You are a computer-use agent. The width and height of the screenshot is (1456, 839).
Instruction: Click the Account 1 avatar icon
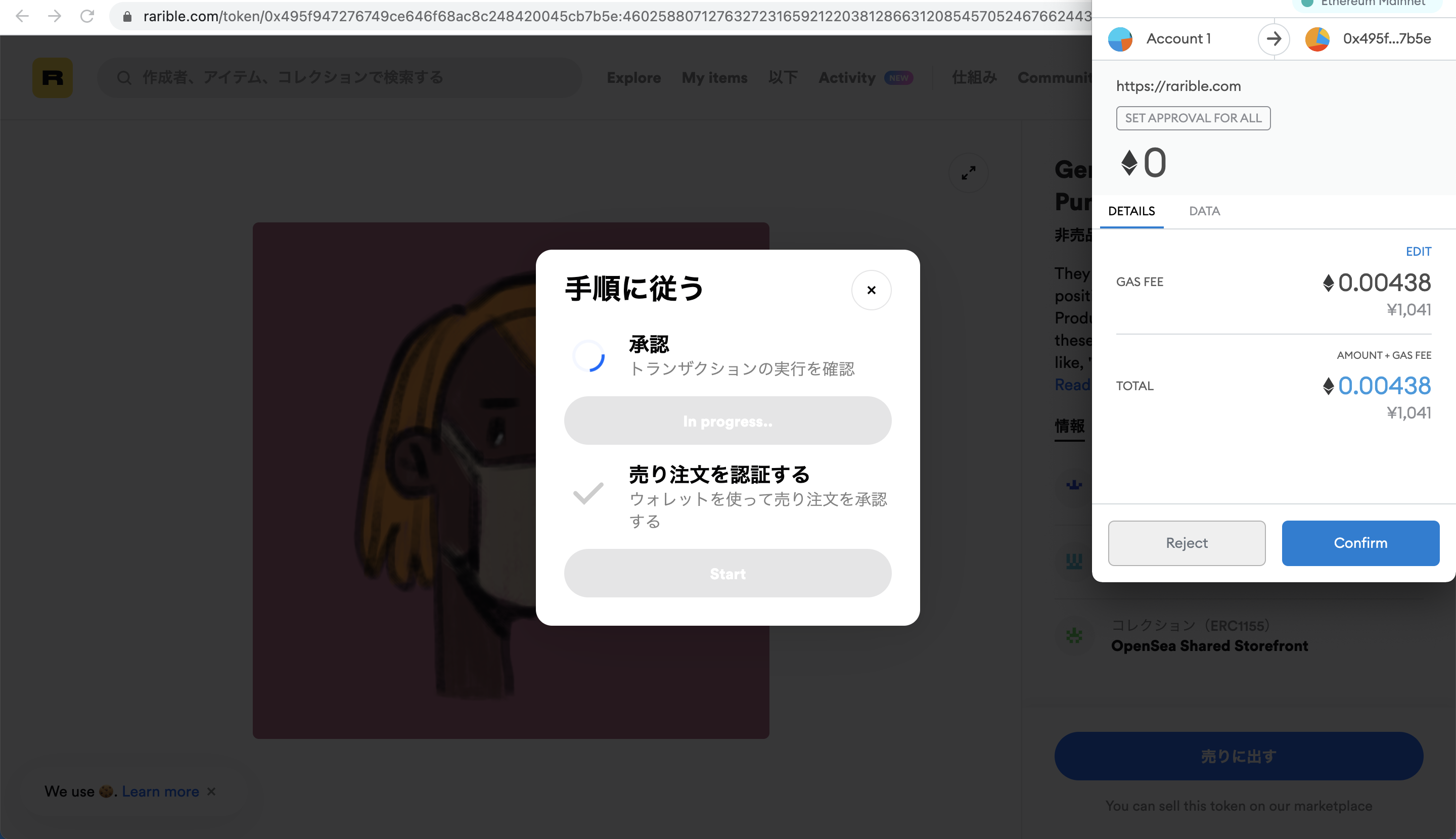[x=1120, y=39]
